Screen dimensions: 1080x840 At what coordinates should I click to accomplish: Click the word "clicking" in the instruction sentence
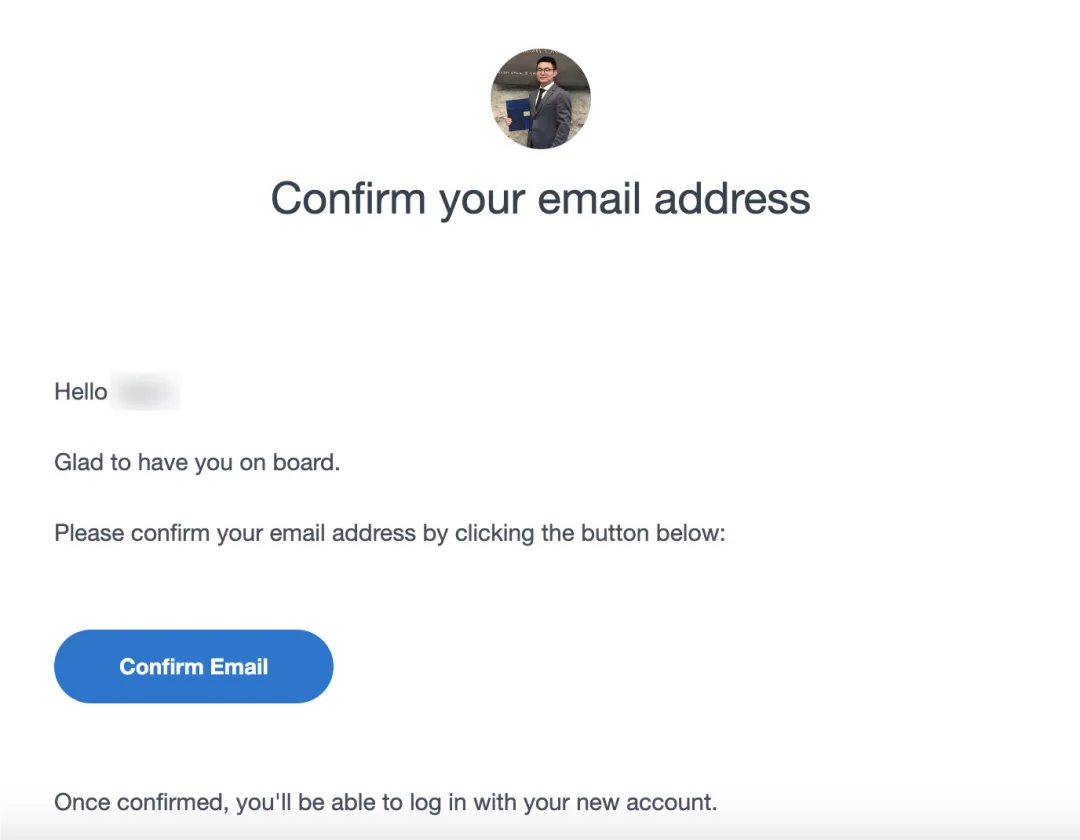tap(495, 534)
